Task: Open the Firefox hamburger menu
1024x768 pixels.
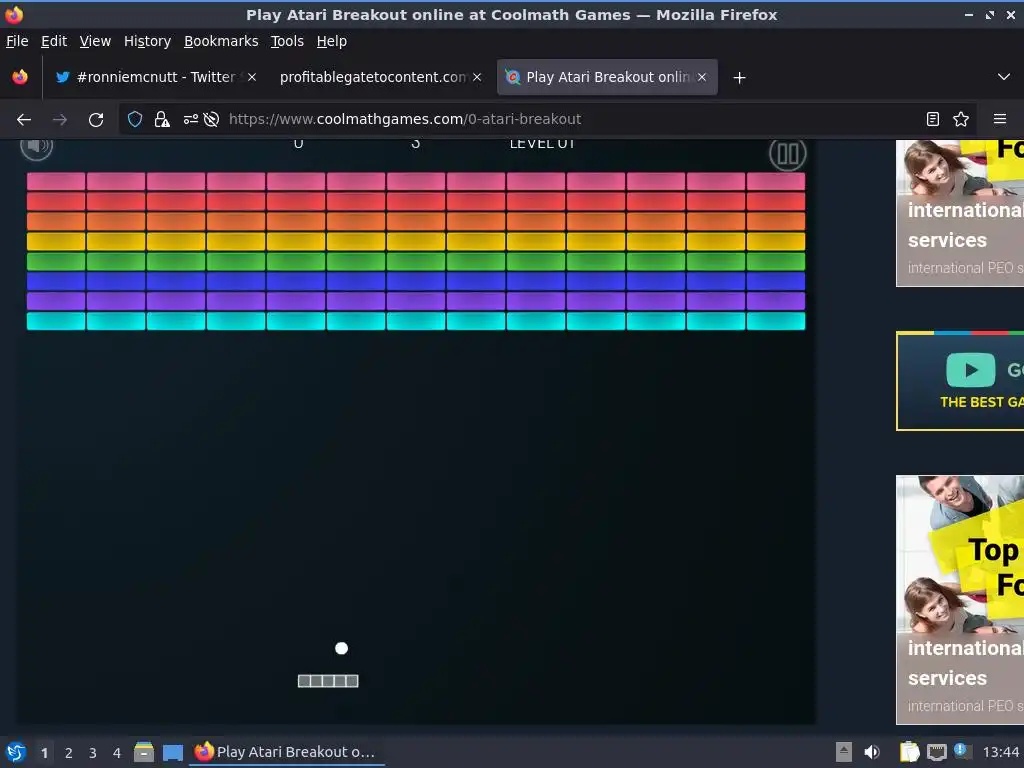Action: click(x=1000, y=119)
